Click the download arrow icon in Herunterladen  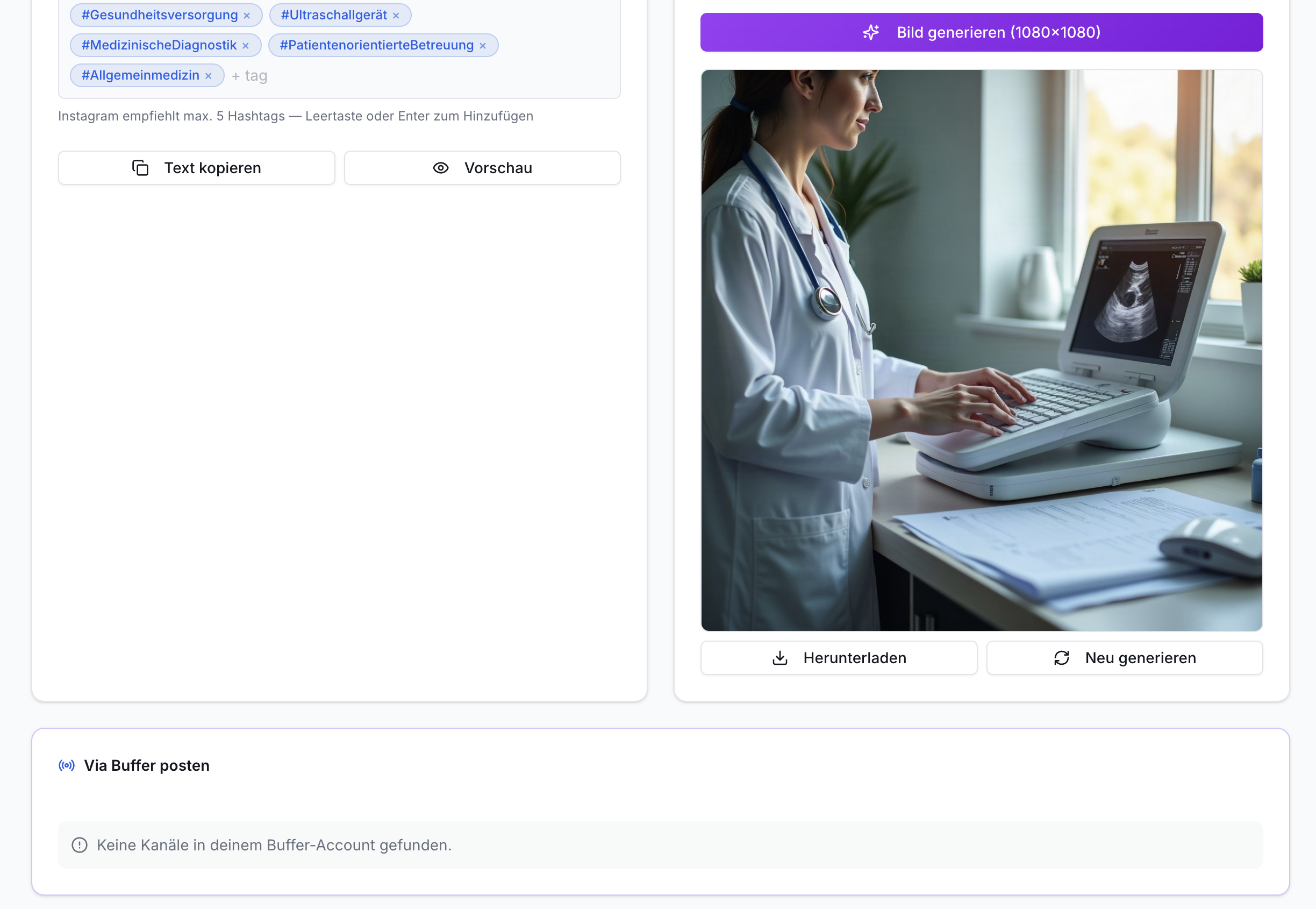click(x=780, y=658)
